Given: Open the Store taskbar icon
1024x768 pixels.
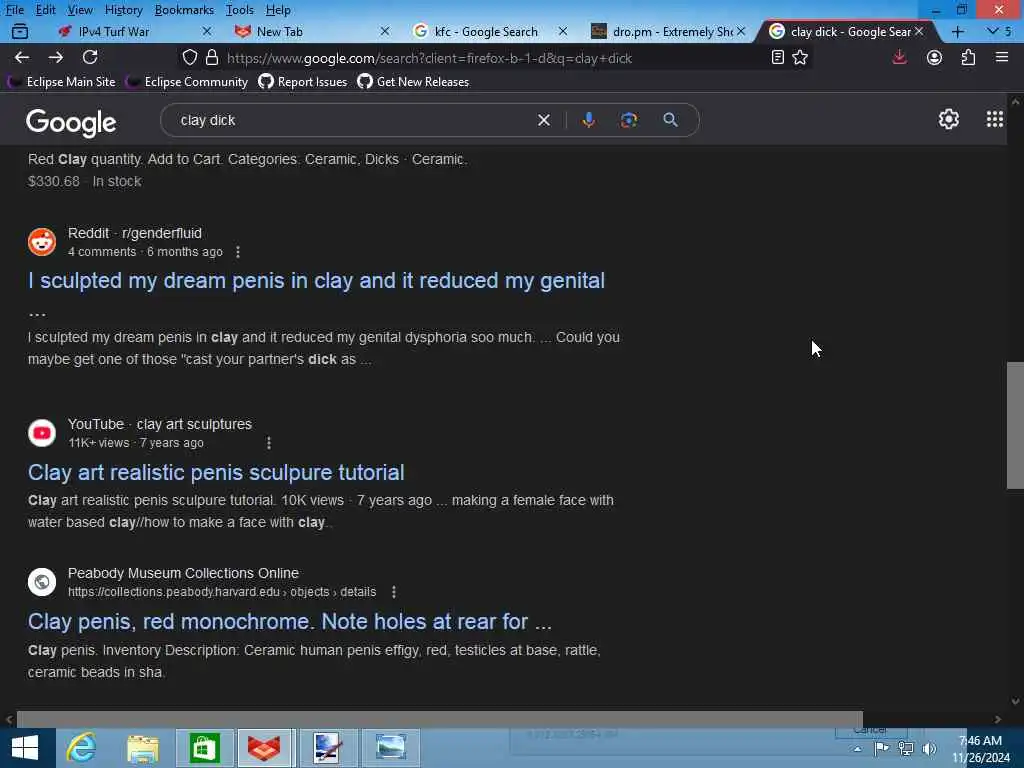Looking at the screenshot, I should [204, 748].
